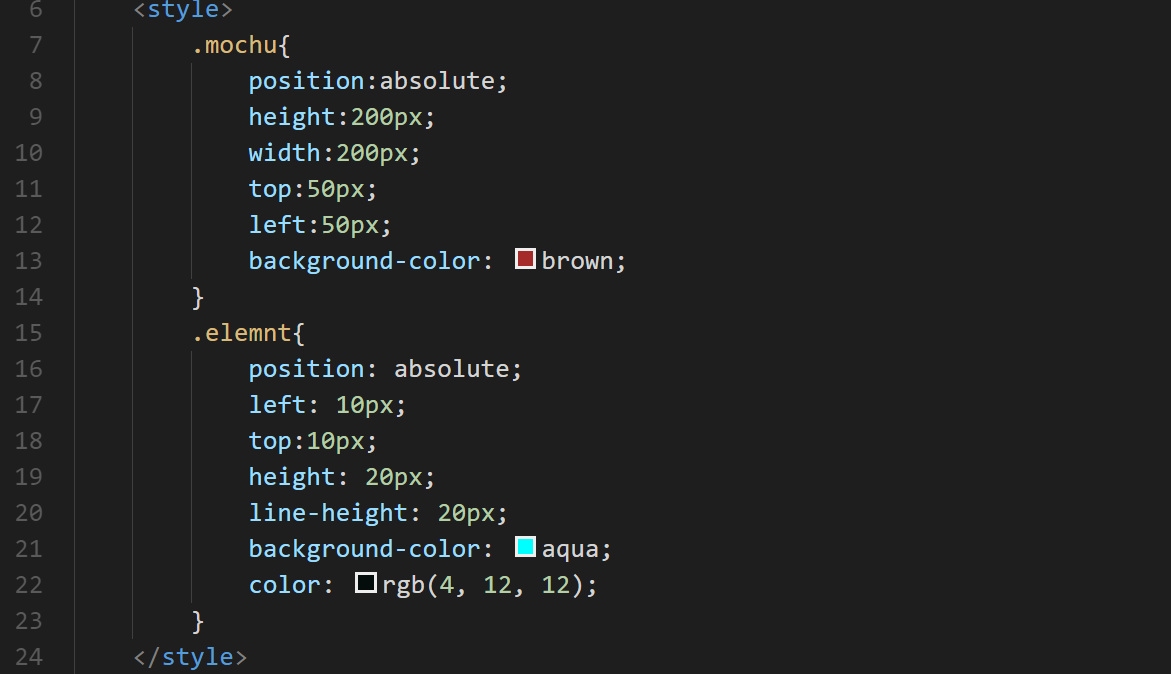
Task: Select line number 15 in the gutter
Action: tap(29, 332)
